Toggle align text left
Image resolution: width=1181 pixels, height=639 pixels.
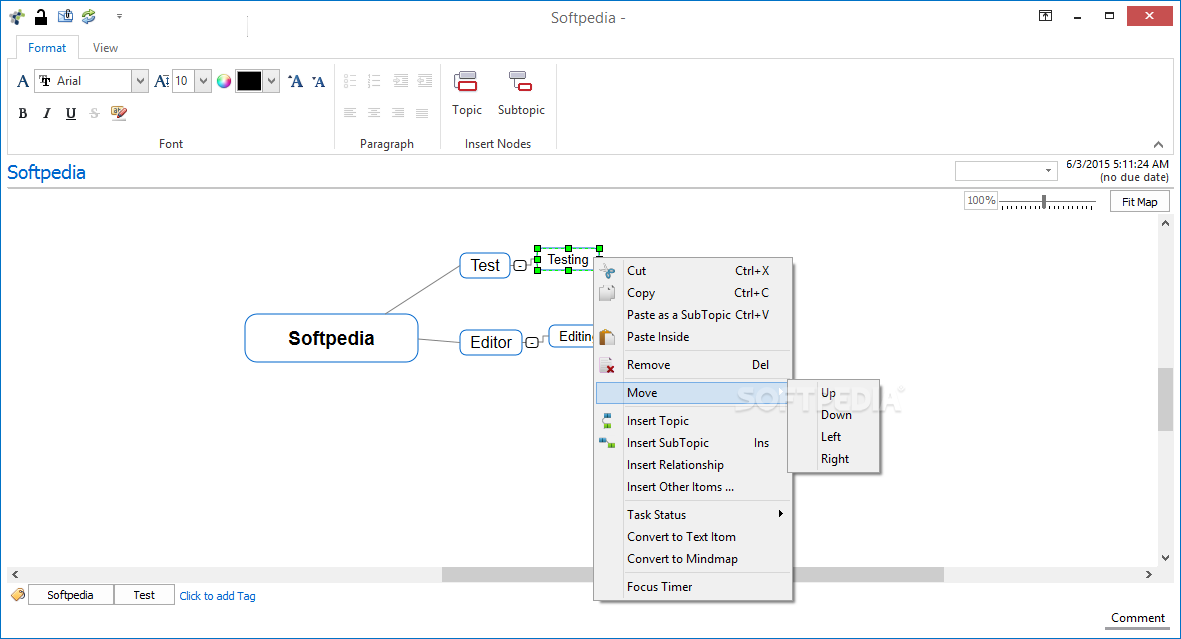tap(350, 113)
